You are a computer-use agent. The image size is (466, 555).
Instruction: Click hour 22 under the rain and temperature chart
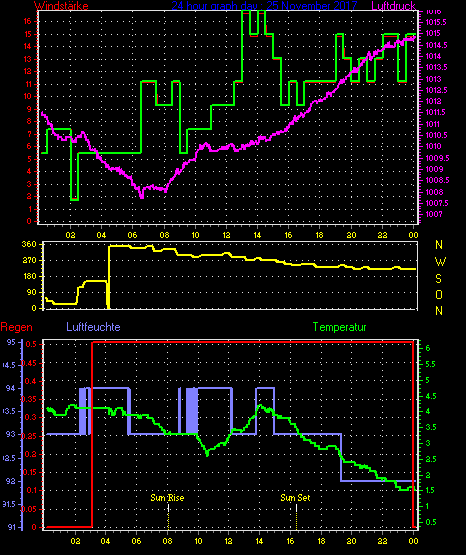pos(382,541)
